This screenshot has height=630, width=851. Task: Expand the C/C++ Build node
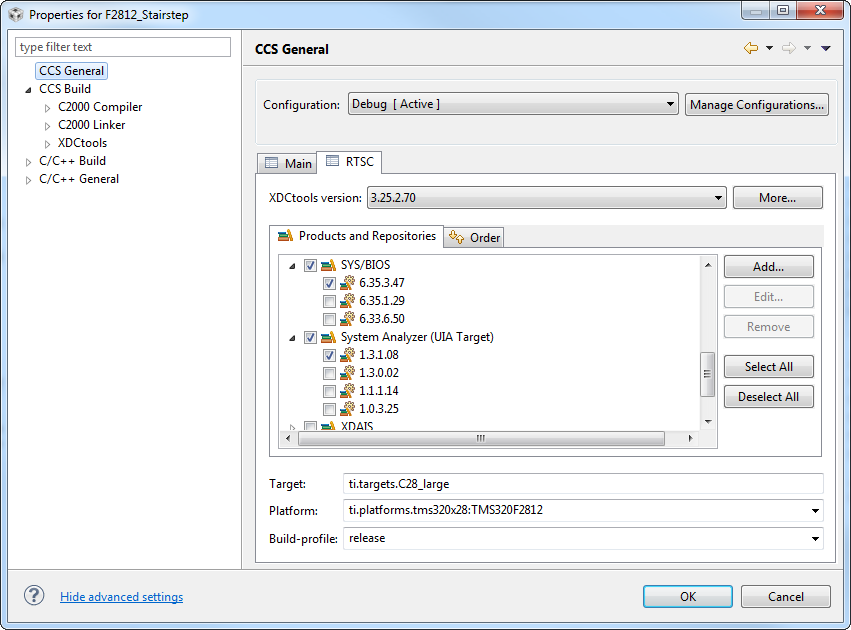[28, 162]
